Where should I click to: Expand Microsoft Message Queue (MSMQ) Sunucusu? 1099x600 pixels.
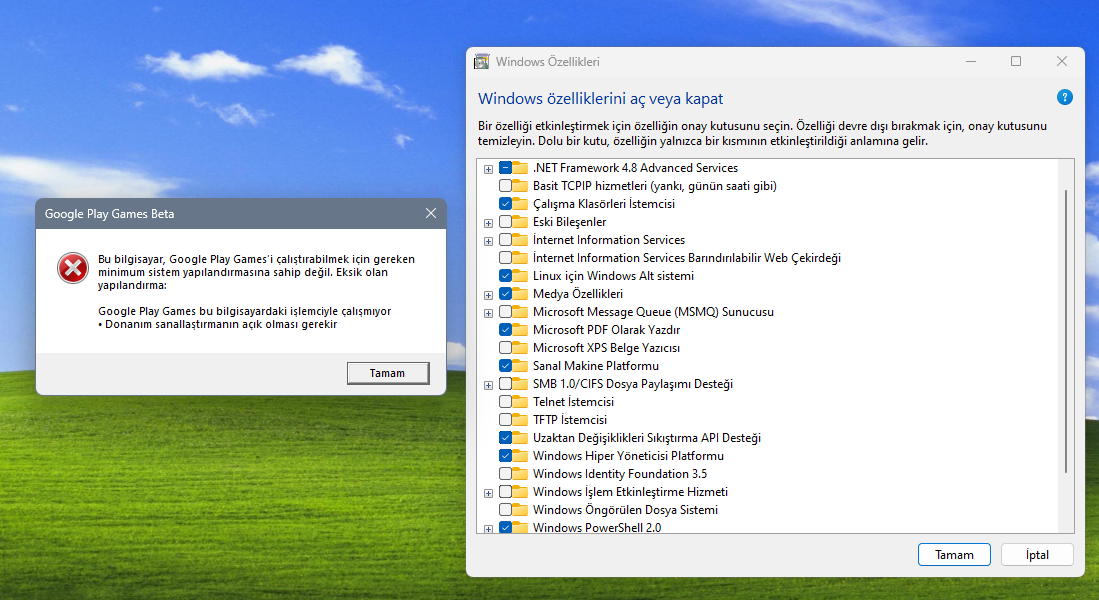pyautogui.click(x=489, y=313)
